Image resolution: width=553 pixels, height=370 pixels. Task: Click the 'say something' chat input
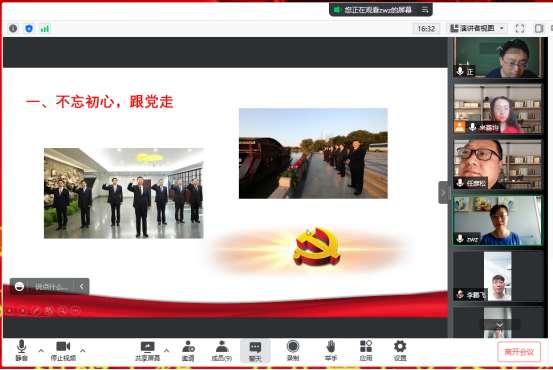(x=51, y=286)
